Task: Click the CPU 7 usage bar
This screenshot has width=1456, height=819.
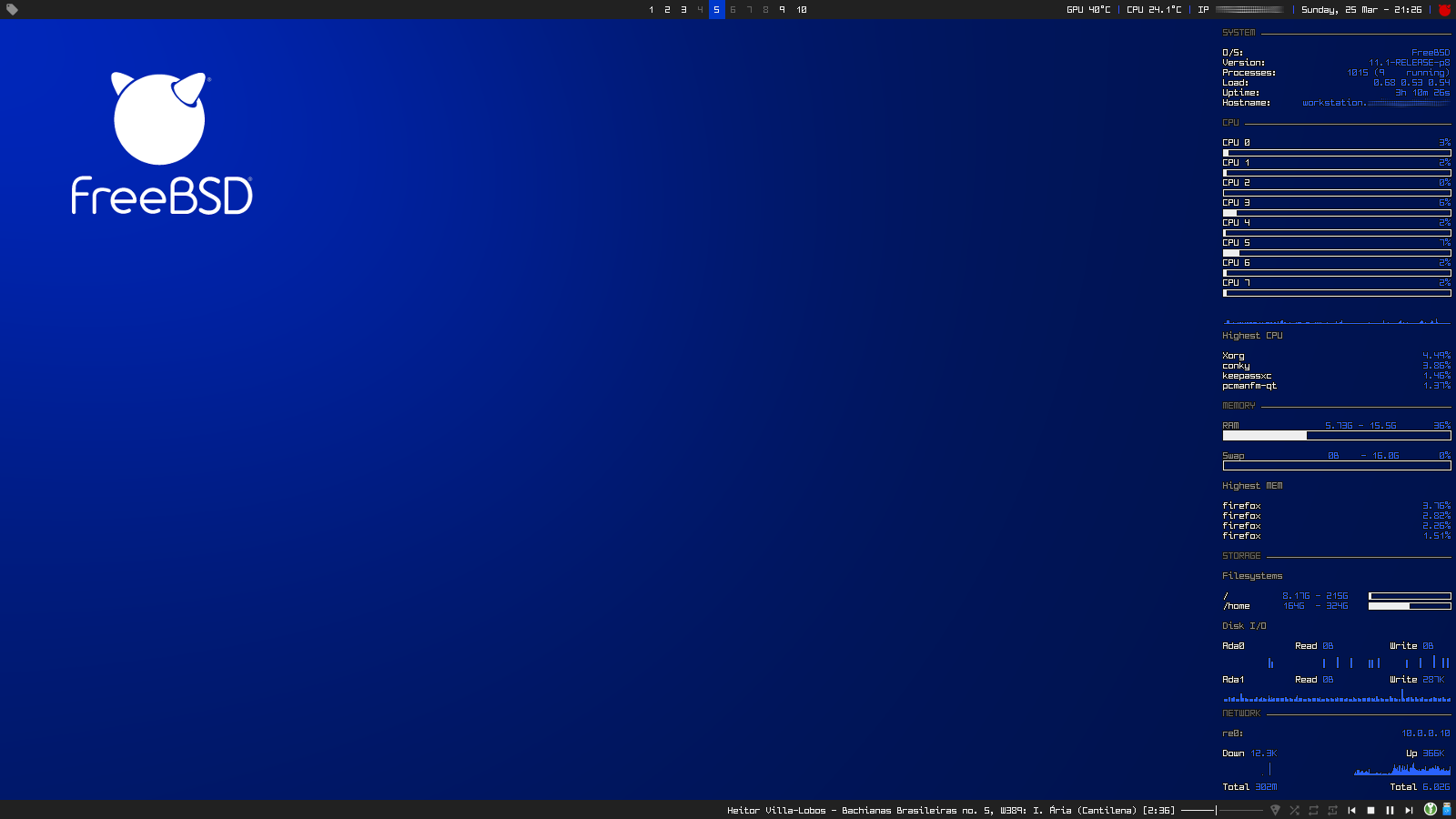Action: click(1337, 293)
